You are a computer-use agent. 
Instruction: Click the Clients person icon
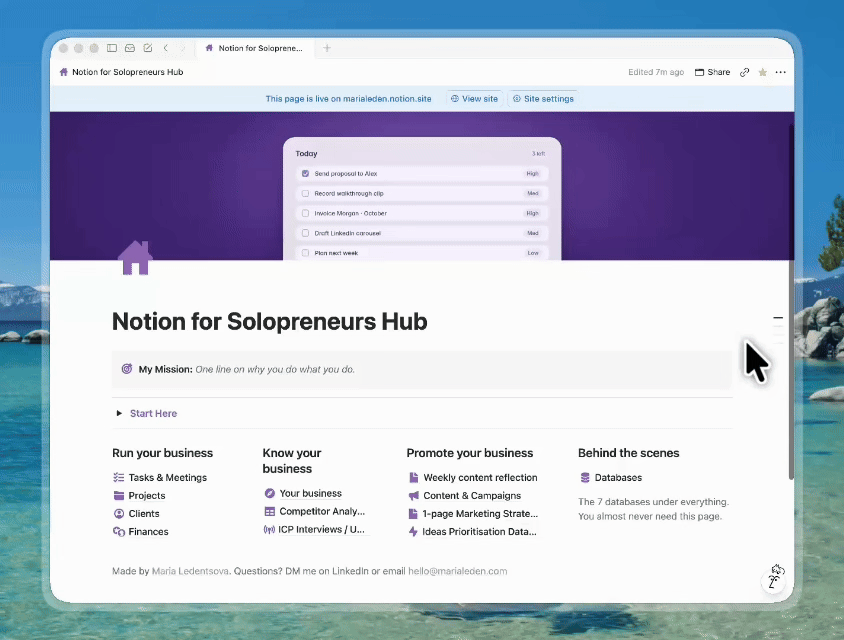pos(119,514)
